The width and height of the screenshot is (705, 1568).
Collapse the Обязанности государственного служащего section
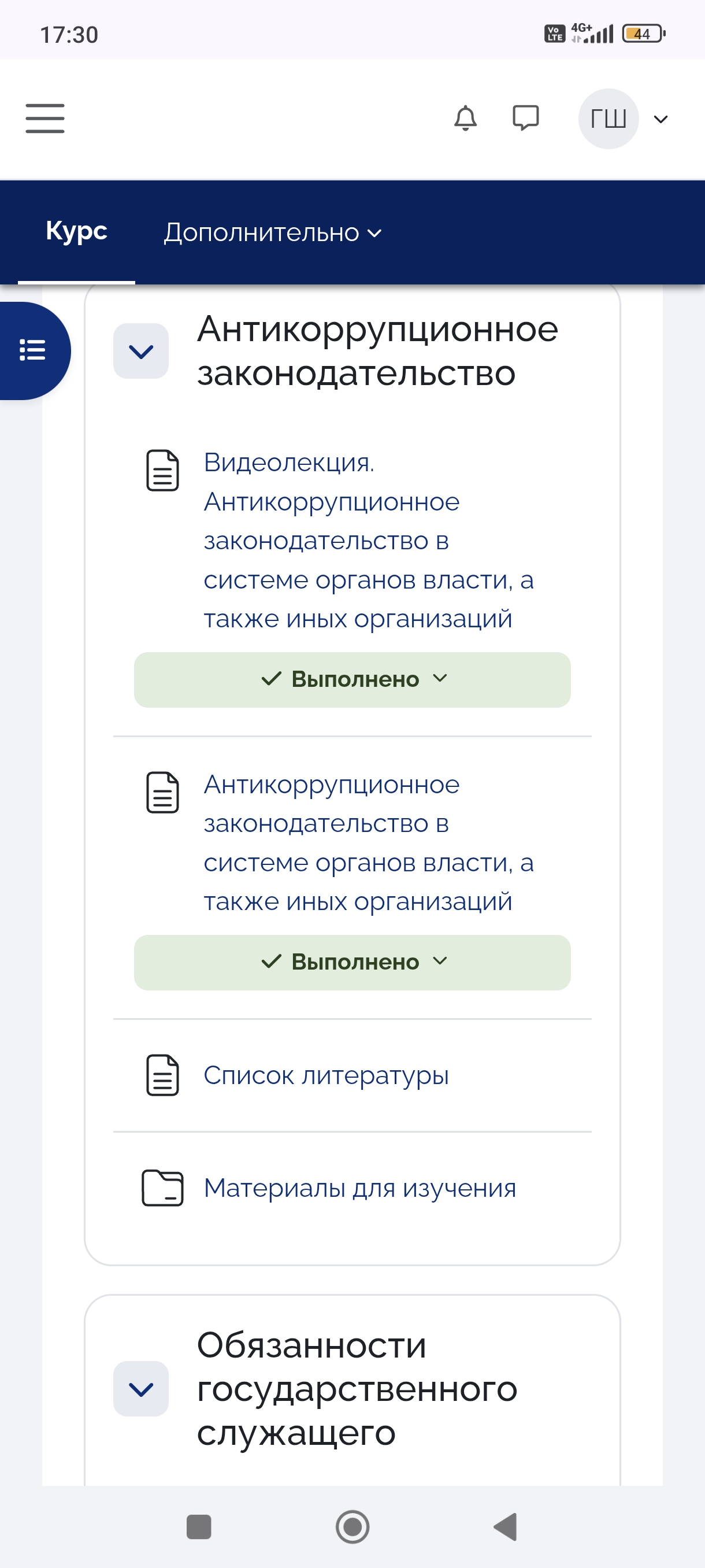(141, 1388)
